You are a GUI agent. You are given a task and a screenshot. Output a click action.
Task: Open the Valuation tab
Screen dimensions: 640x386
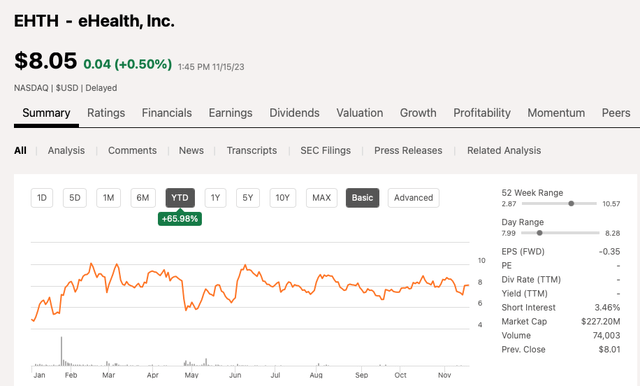pos(360,113)
